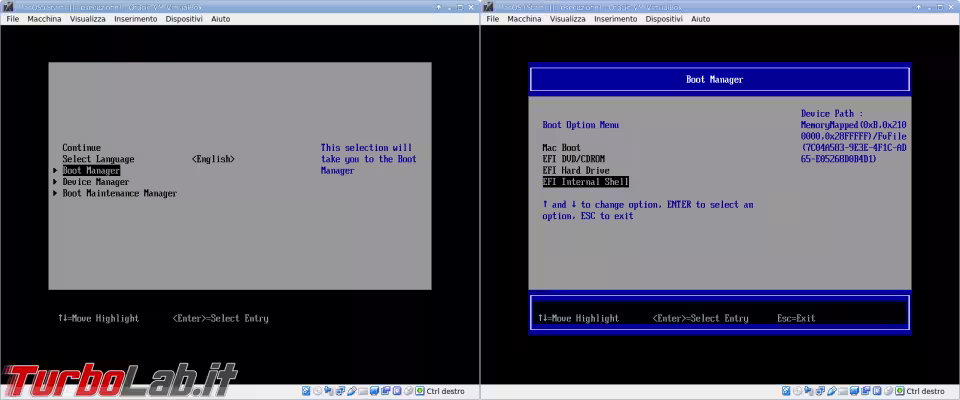Open Dispositivi menu in left VirtualBox window
The height and width of the screenshot is (400, 960).
pos(184,19)
